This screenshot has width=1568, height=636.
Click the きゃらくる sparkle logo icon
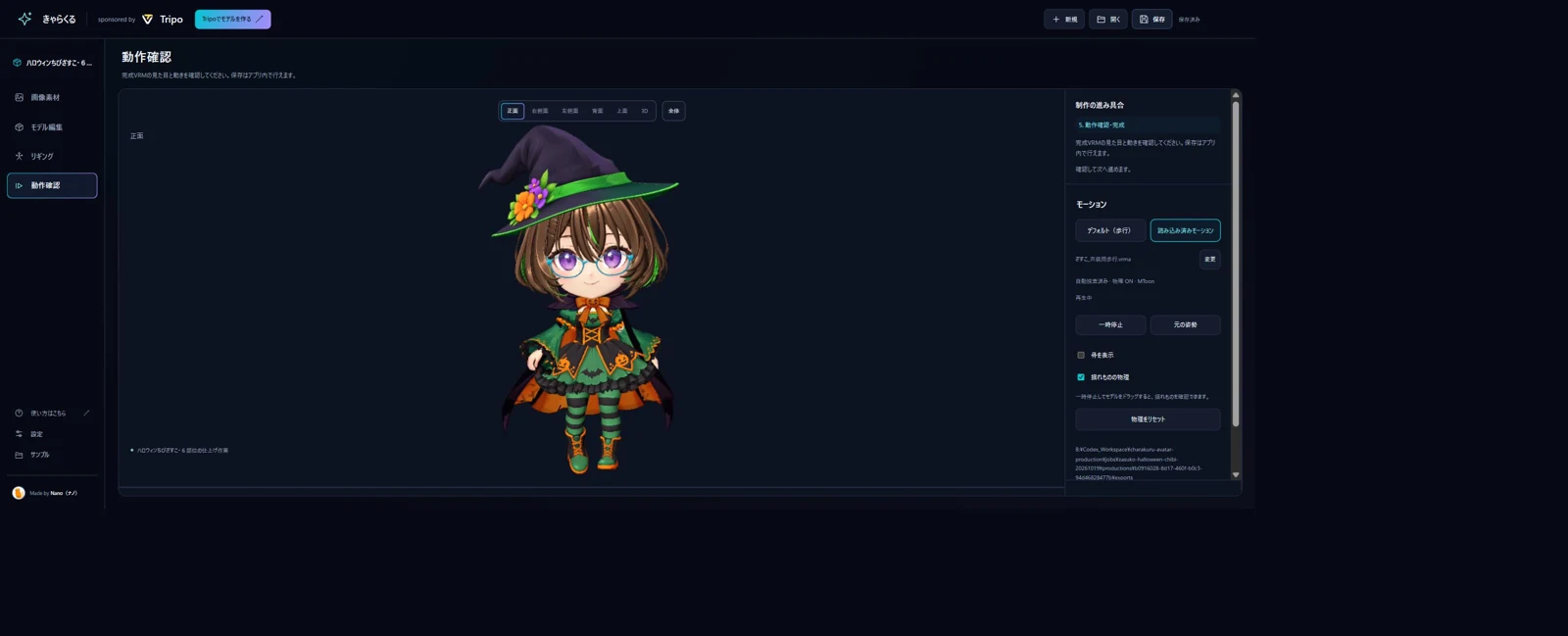coord(24,19)
